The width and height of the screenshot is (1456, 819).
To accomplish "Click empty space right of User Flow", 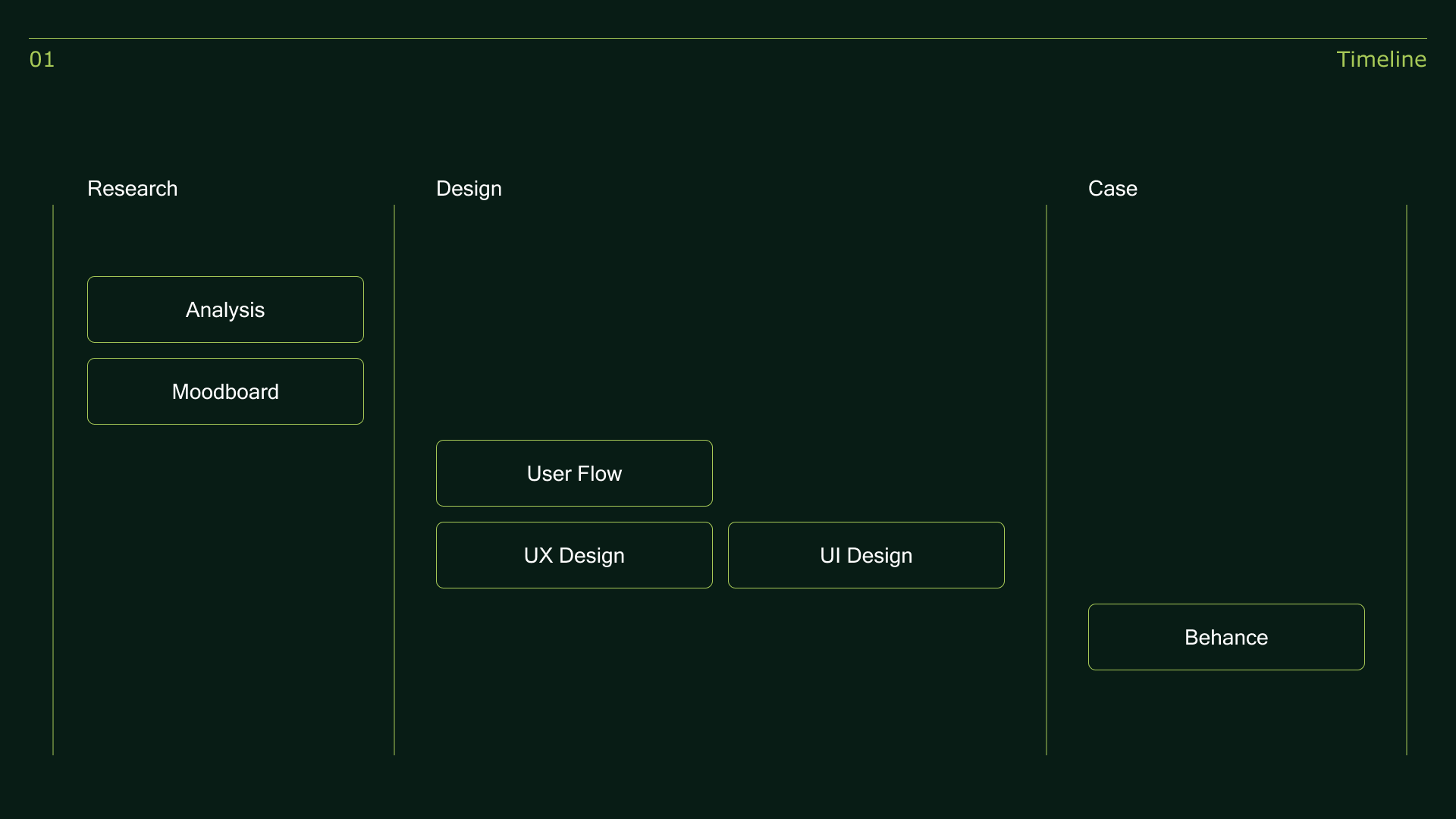I will [x=866, y=473].
